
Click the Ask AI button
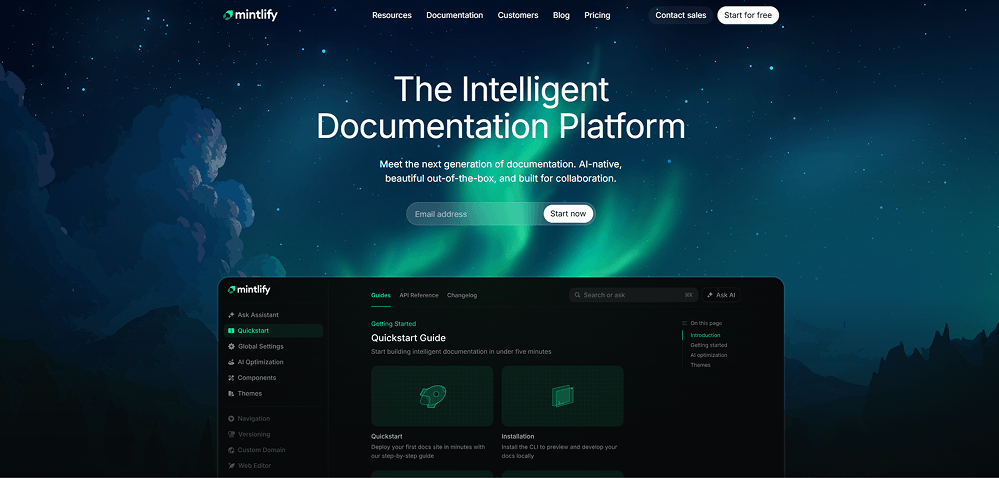tap(721, 295)
